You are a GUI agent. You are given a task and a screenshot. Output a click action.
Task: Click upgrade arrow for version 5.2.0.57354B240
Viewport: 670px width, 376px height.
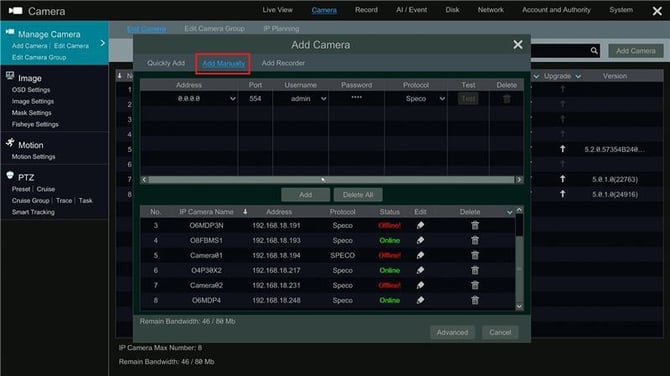point(563,149)
